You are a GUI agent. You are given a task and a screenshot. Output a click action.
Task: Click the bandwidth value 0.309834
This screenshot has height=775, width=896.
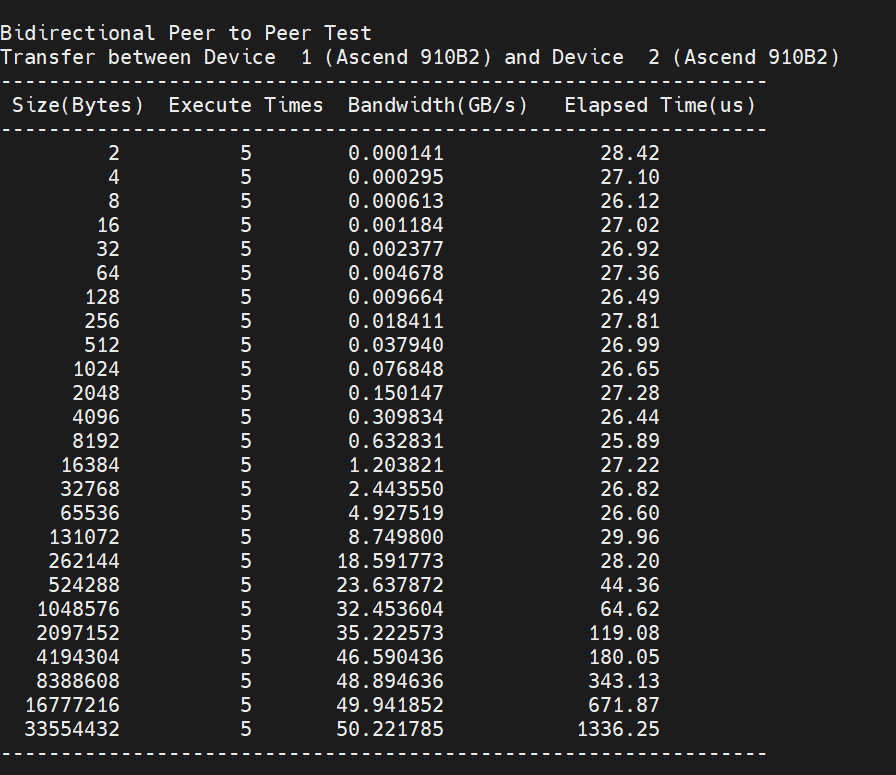pyautogui.click(x=395, y=417)
